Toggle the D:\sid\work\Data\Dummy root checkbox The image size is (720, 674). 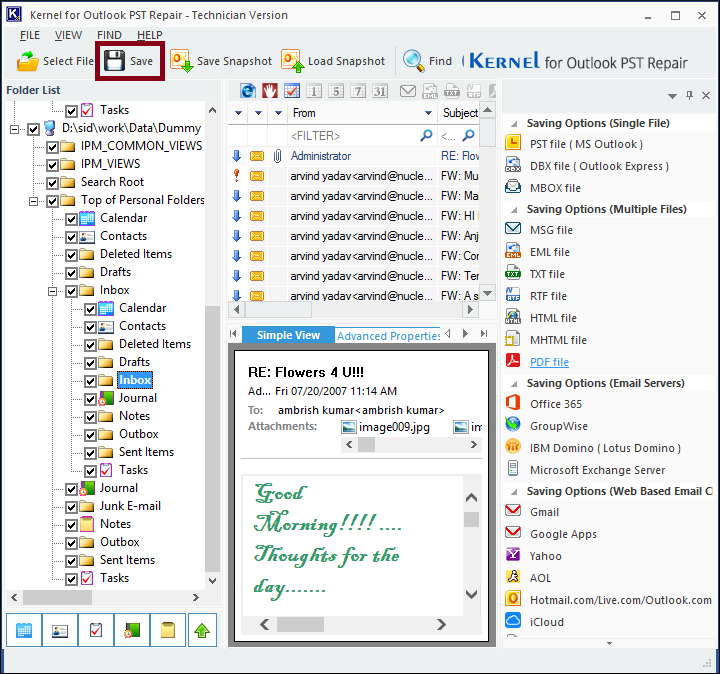click(34, 129)
